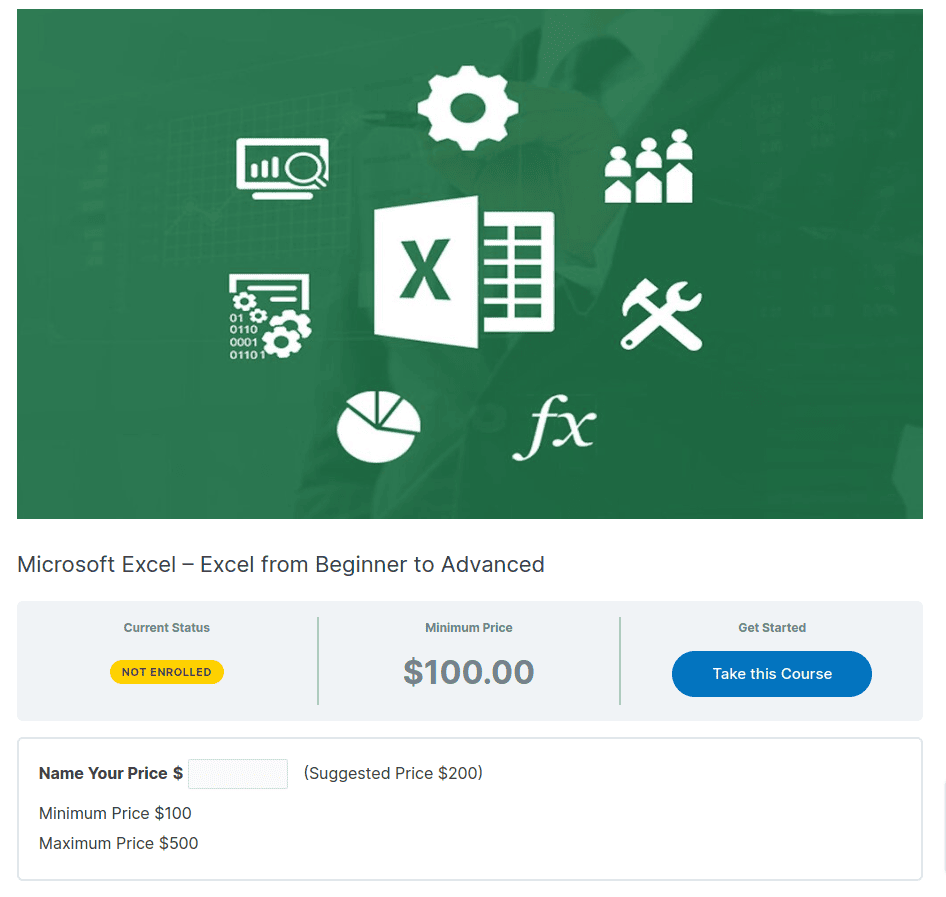Image resolution: width=946 pixels, height=897 pixels.
Task: Click the Maximum Price $500 text
Action: pos(119,843)
